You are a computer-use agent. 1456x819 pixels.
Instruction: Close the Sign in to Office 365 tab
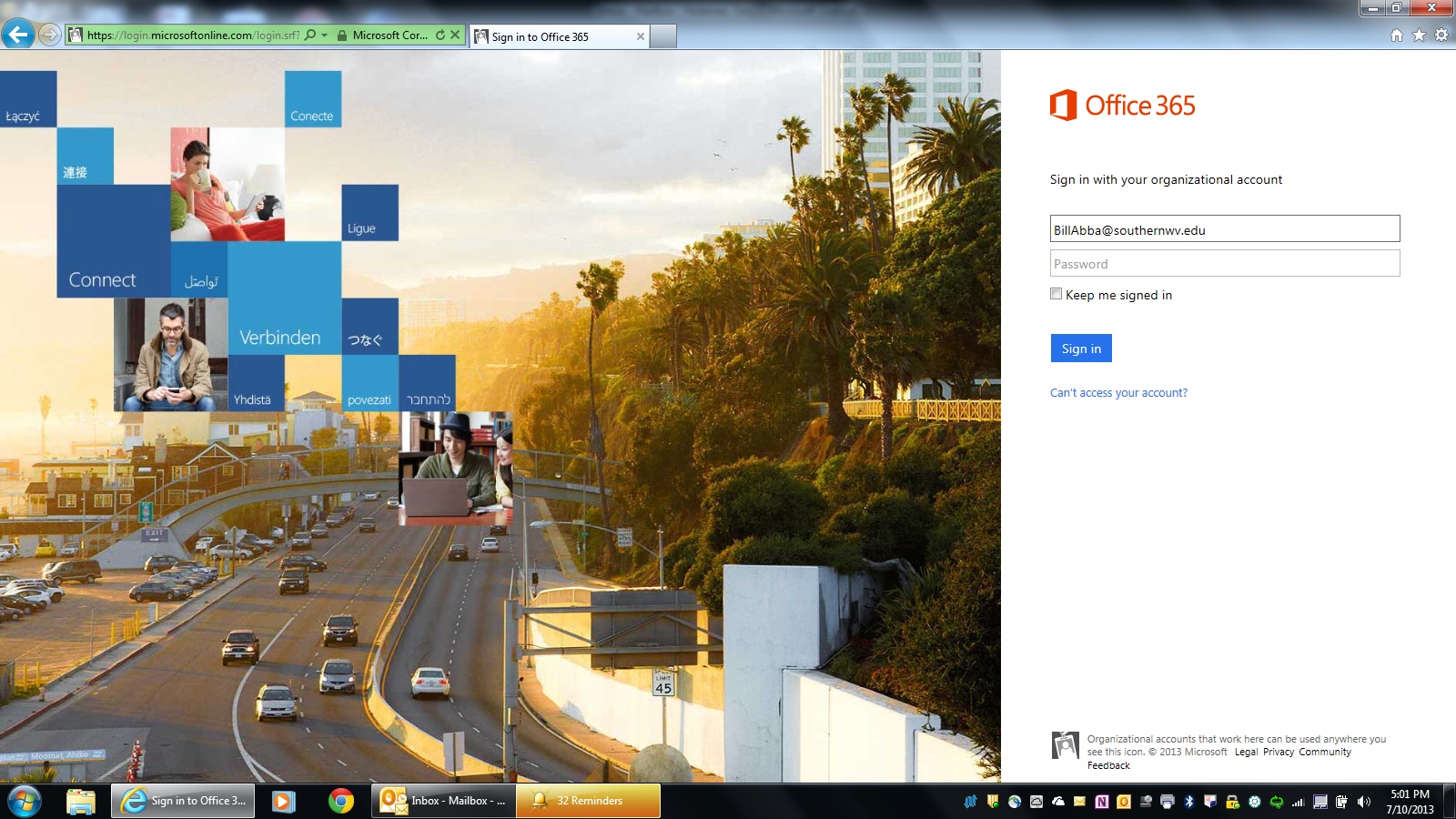click(641, 36)
